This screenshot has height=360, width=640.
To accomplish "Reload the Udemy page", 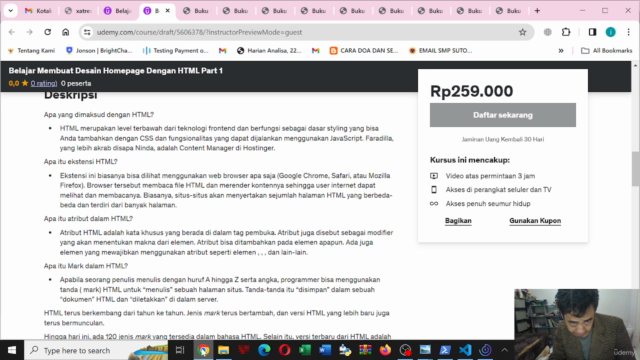I will pyautogui.click(x=47, y=32).
